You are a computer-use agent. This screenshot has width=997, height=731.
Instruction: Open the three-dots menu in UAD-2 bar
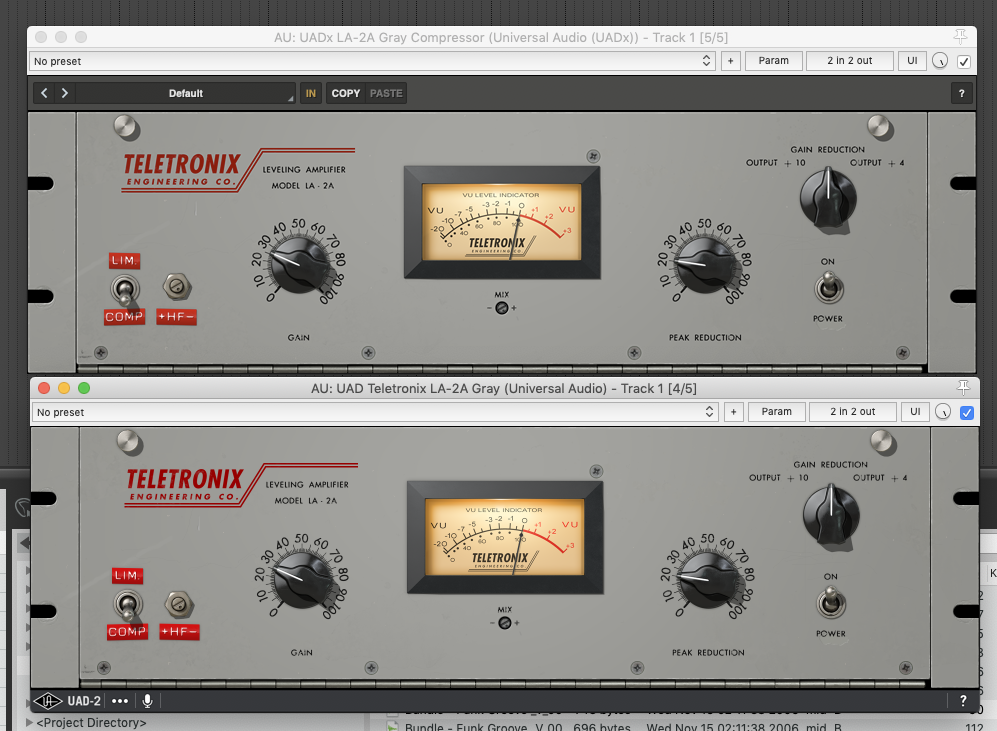[x=120, y=701]
